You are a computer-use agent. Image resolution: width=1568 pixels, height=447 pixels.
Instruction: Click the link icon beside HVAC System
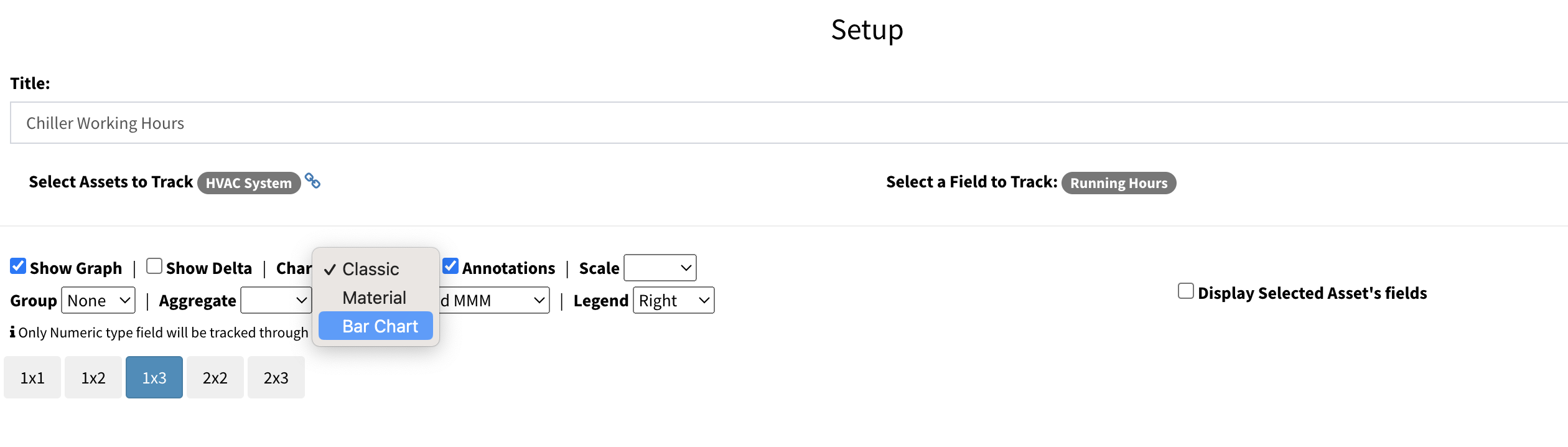click(312, 181)
